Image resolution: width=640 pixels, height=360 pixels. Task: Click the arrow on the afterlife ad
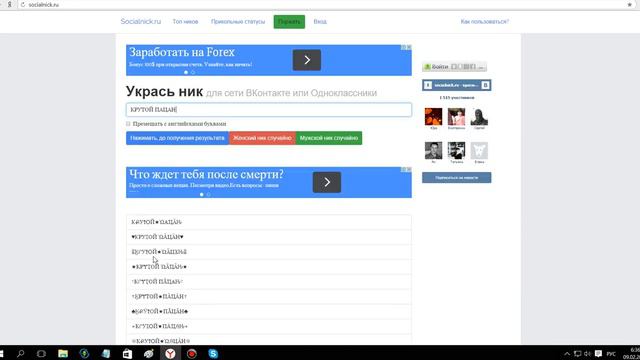[327, 182]
